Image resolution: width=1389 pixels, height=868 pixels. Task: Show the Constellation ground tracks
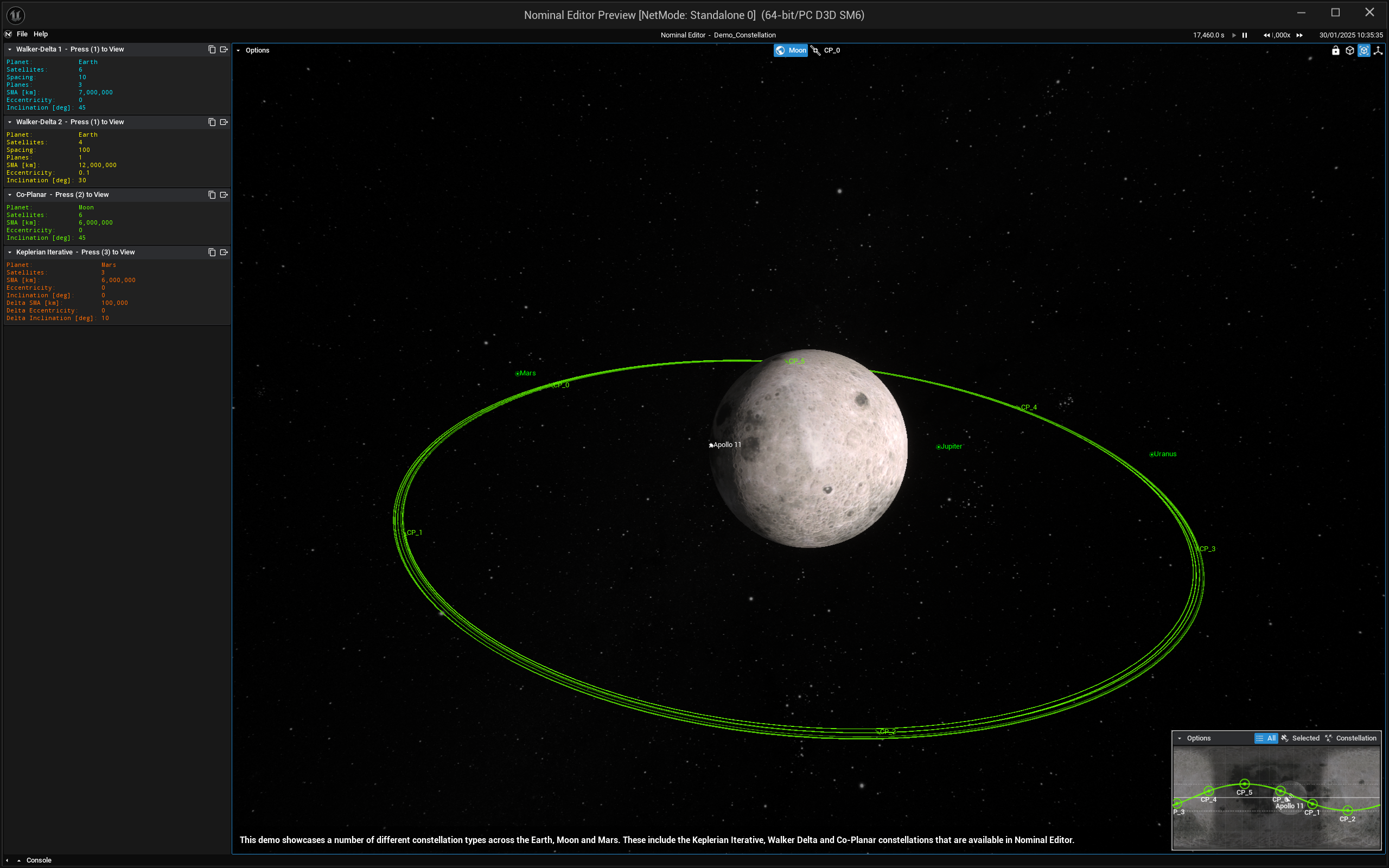click(1350, 738)
